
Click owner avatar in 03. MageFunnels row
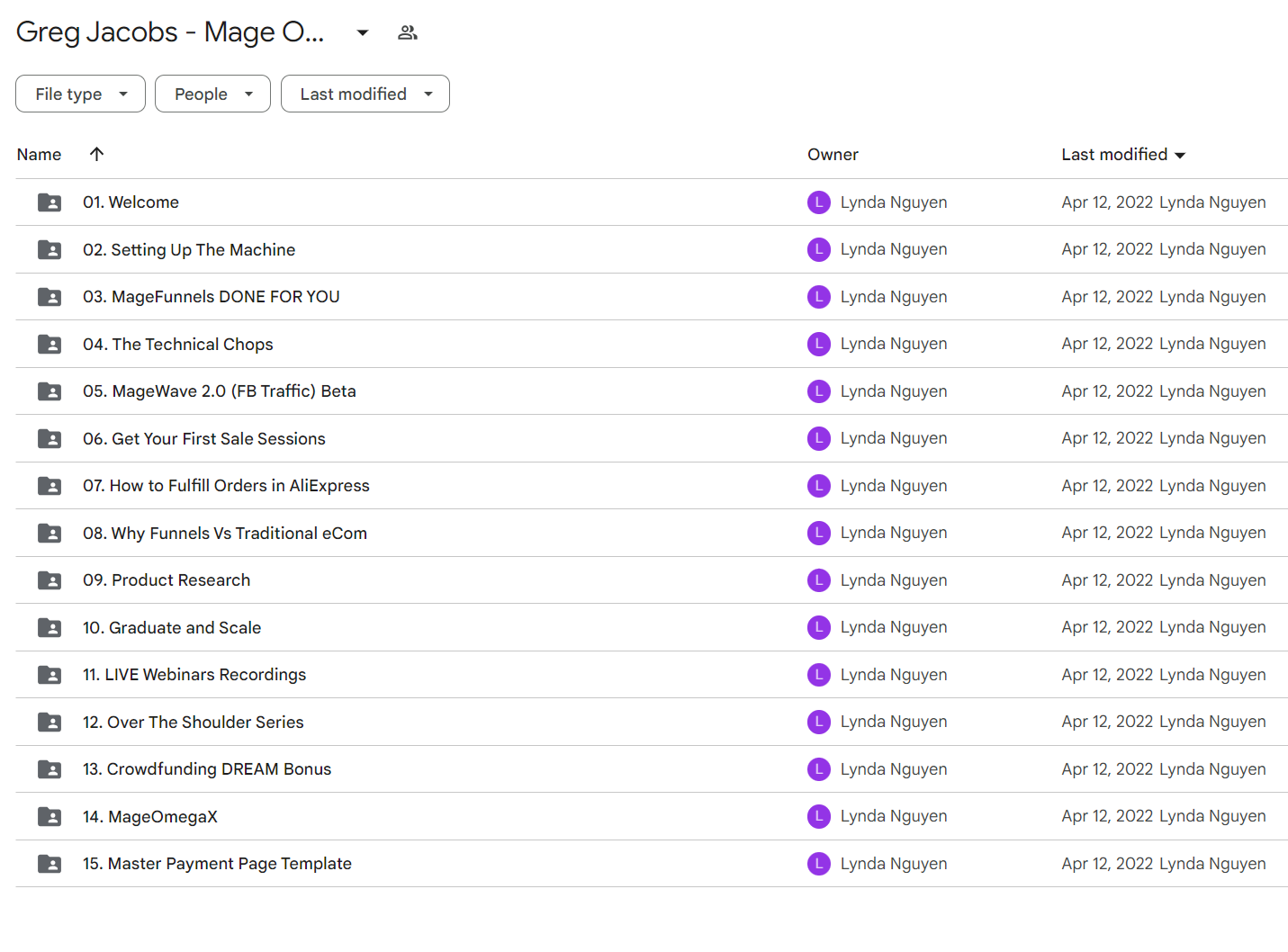pos(819,297)
